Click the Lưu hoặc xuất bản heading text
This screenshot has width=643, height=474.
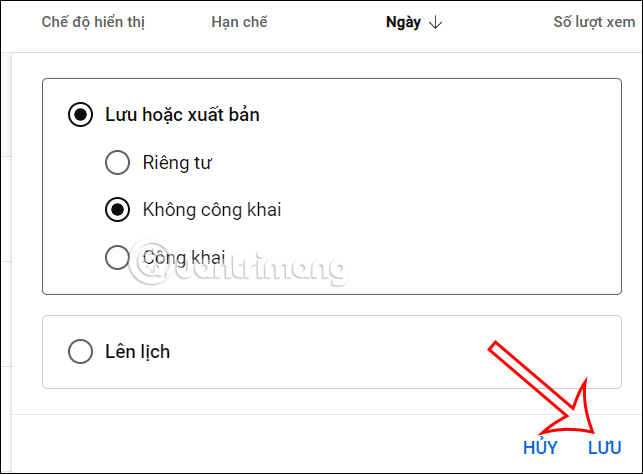(182, 115)
